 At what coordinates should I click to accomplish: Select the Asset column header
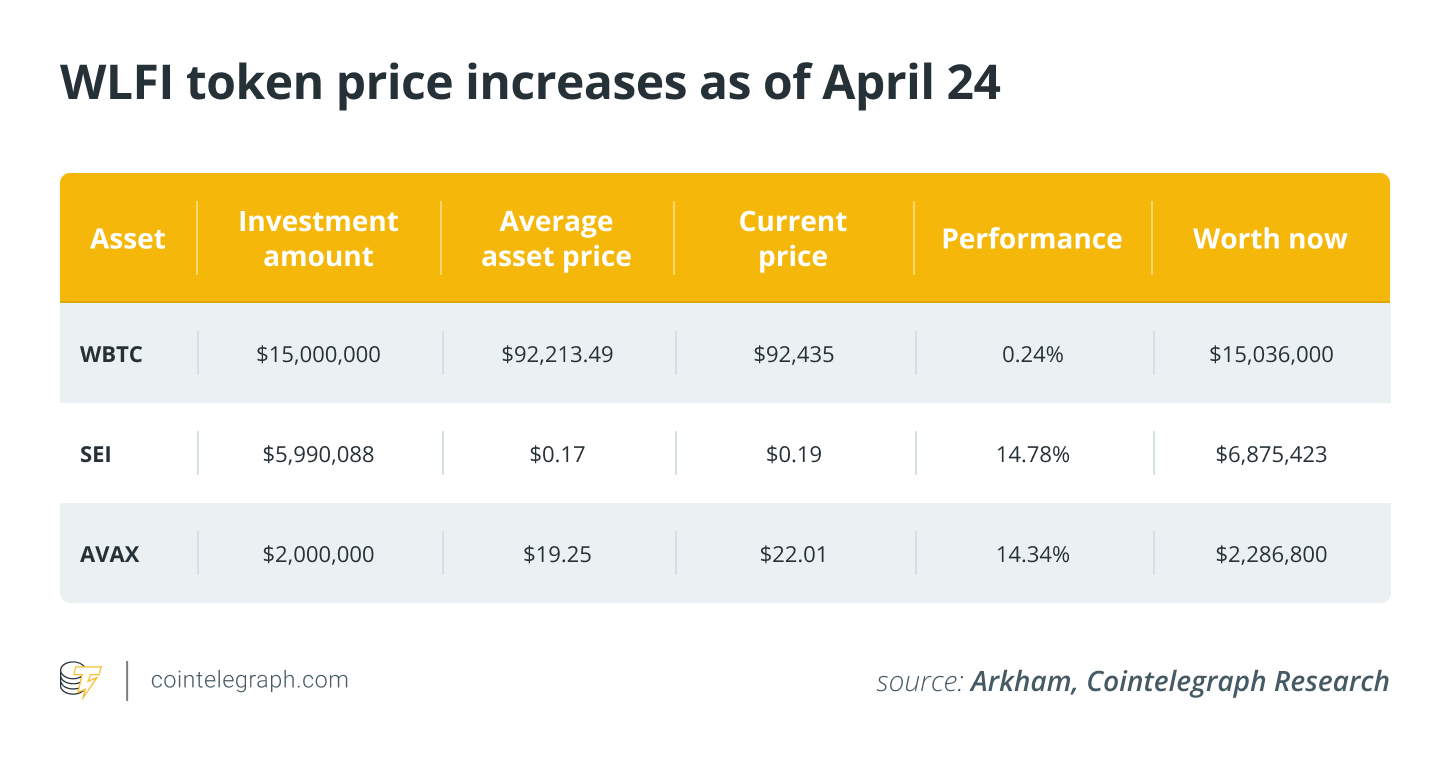[128, 239]
